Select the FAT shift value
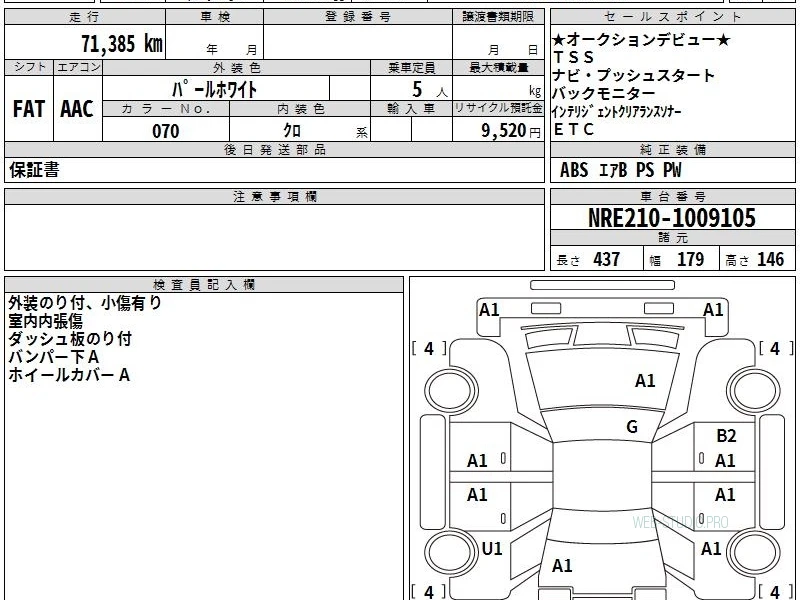This screenshot has height=600, width=800. tap(29, 109)
